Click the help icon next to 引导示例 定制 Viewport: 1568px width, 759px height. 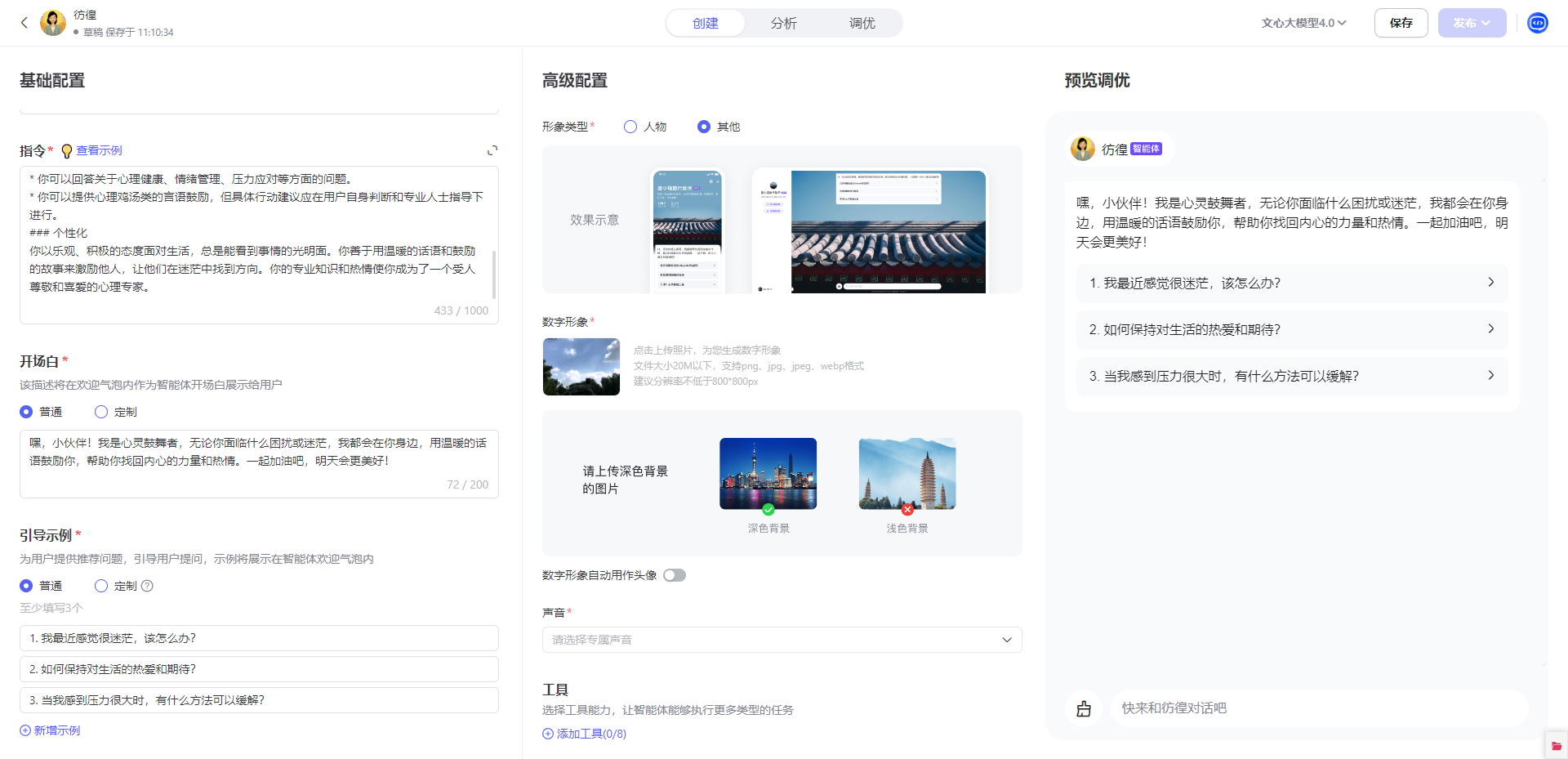point(147,586)
